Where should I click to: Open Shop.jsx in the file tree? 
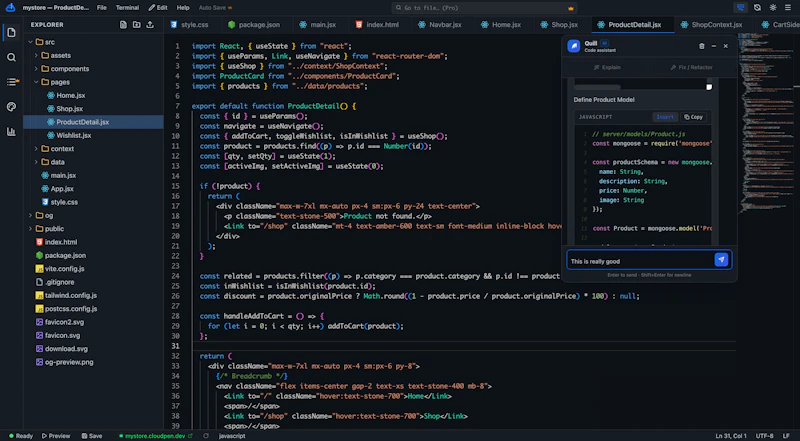(69, 109)
